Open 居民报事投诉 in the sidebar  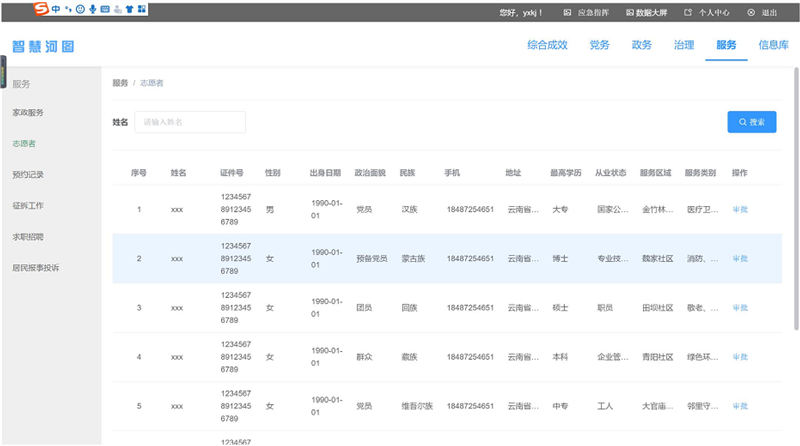(x=36, y=268)
